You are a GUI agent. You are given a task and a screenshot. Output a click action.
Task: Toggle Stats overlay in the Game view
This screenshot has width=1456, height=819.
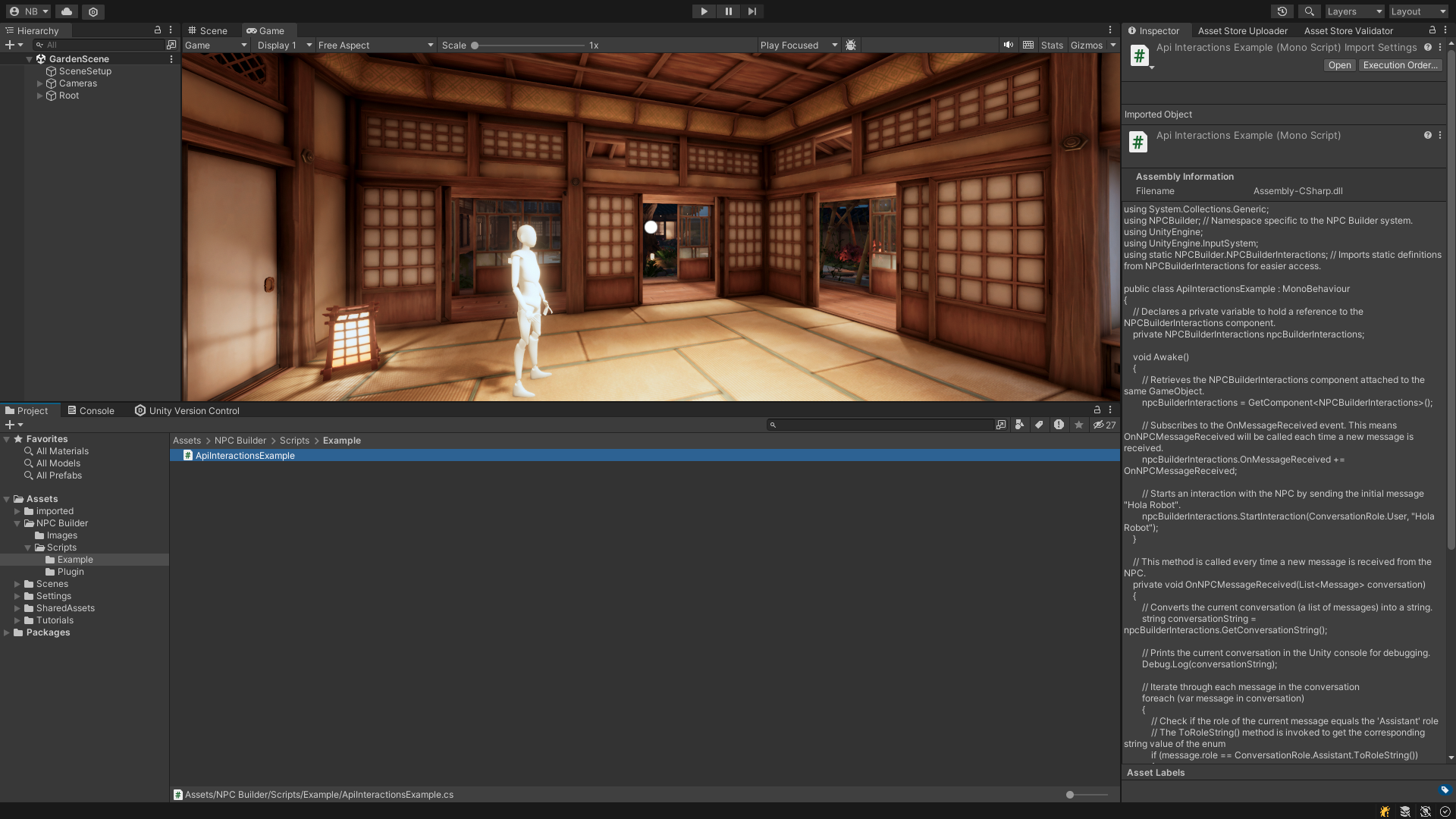[1052, 45]
